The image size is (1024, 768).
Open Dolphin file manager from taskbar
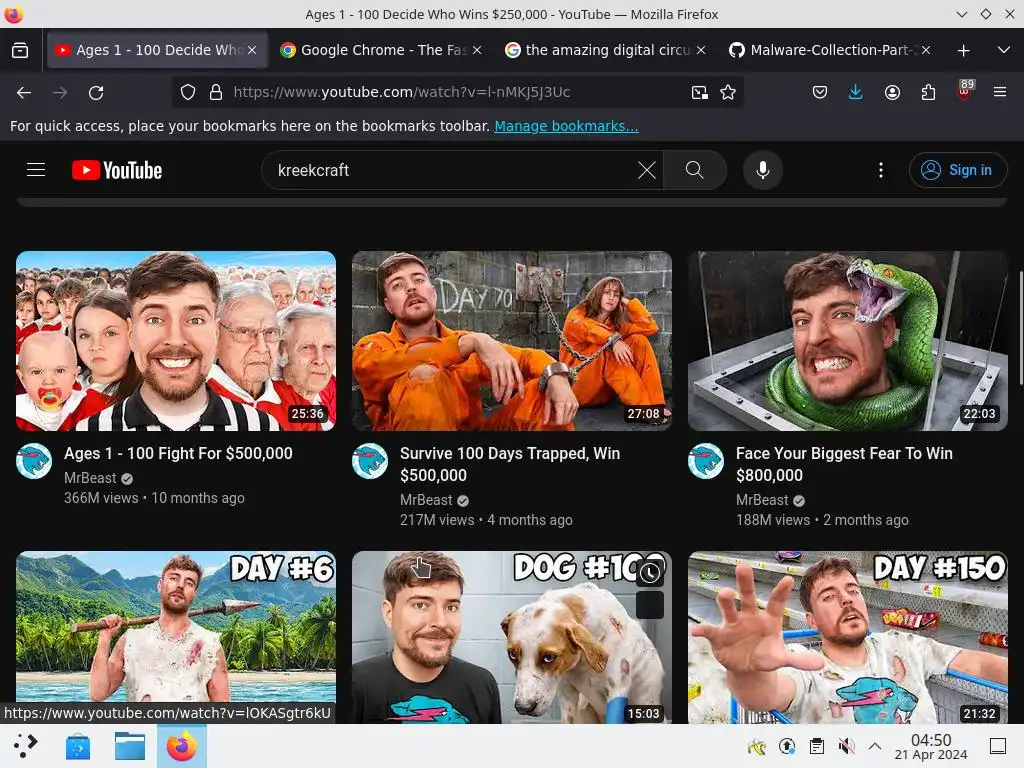tap(130, 746)
